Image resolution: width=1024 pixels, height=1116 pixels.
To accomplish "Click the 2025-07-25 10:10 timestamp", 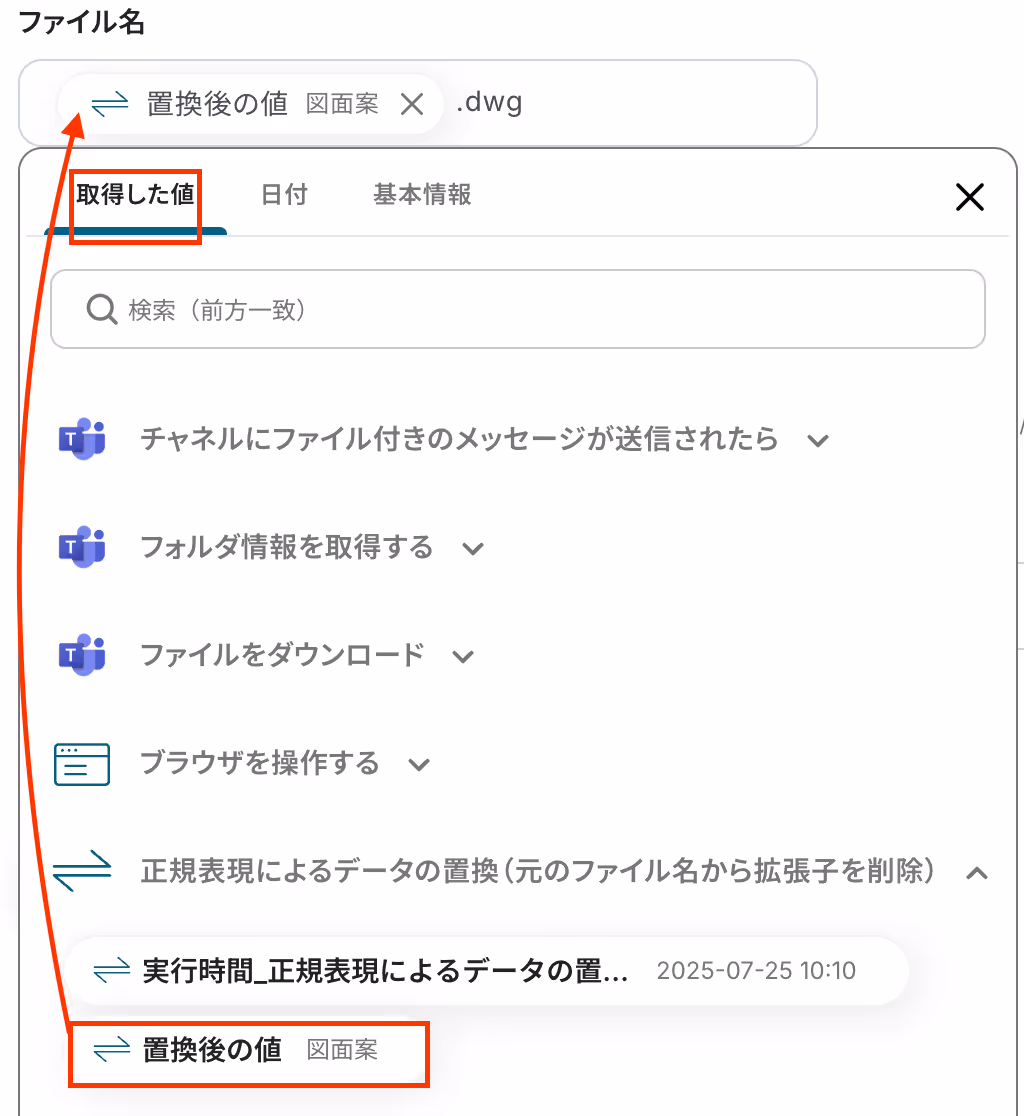I will click(756, 971).
